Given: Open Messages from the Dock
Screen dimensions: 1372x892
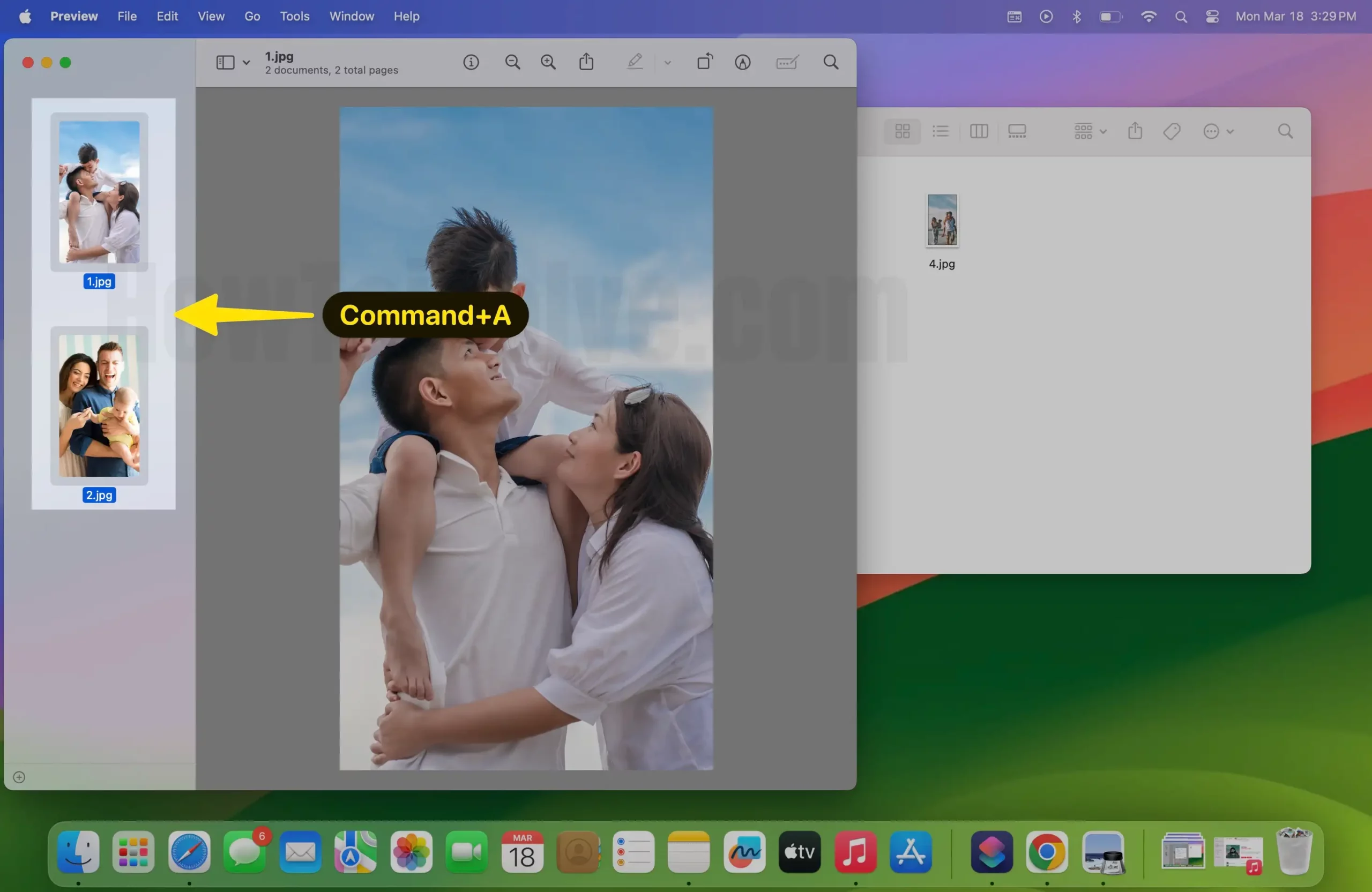Looking at the screenshot, I should tap(244, 852).
